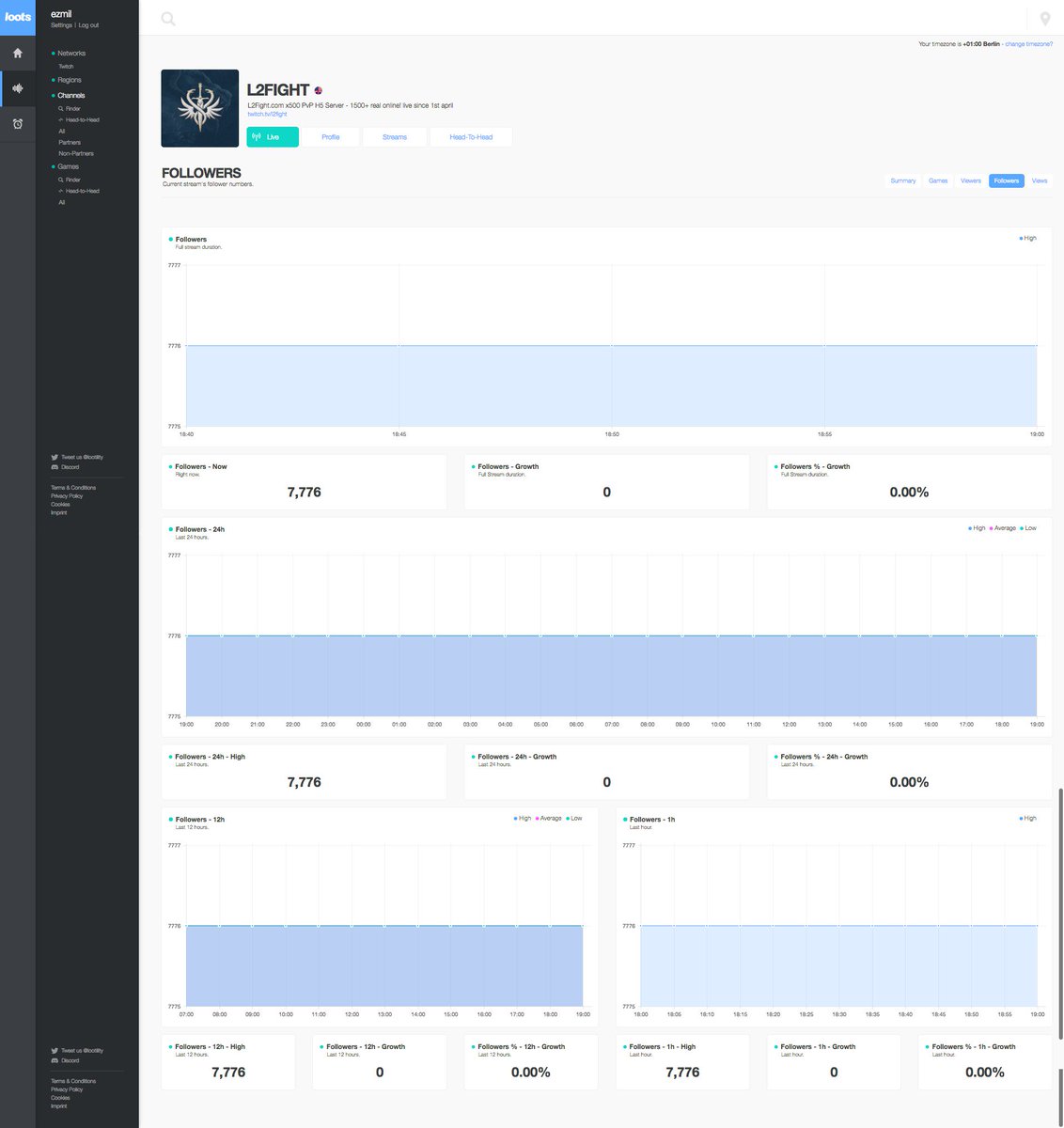Expand Networks in the sidebar
The width and height of the screenshot is (1064, 1128).
[x=71, y=54]
